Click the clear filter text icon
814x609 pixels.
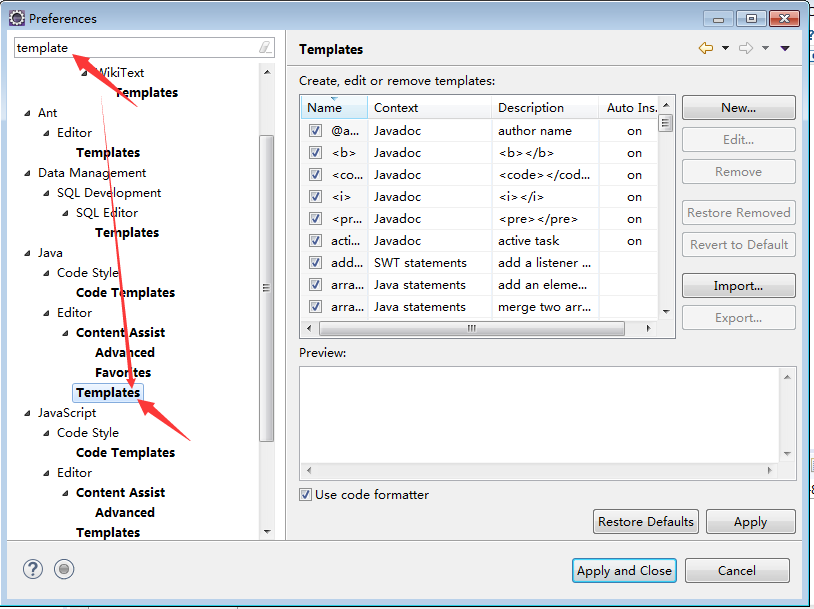(x=265, y=48)
